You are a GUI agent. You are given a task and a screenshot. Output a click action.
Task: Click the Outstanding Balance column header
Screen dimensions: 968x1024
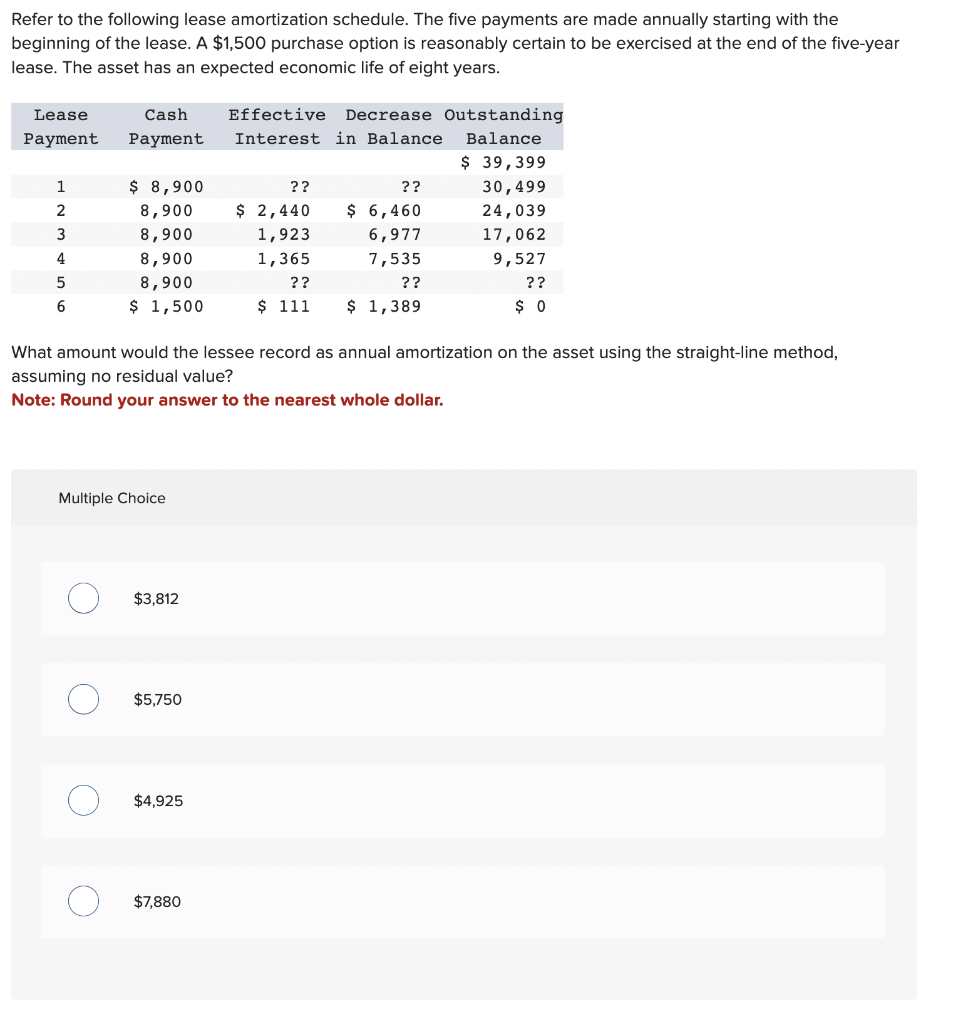503,126
